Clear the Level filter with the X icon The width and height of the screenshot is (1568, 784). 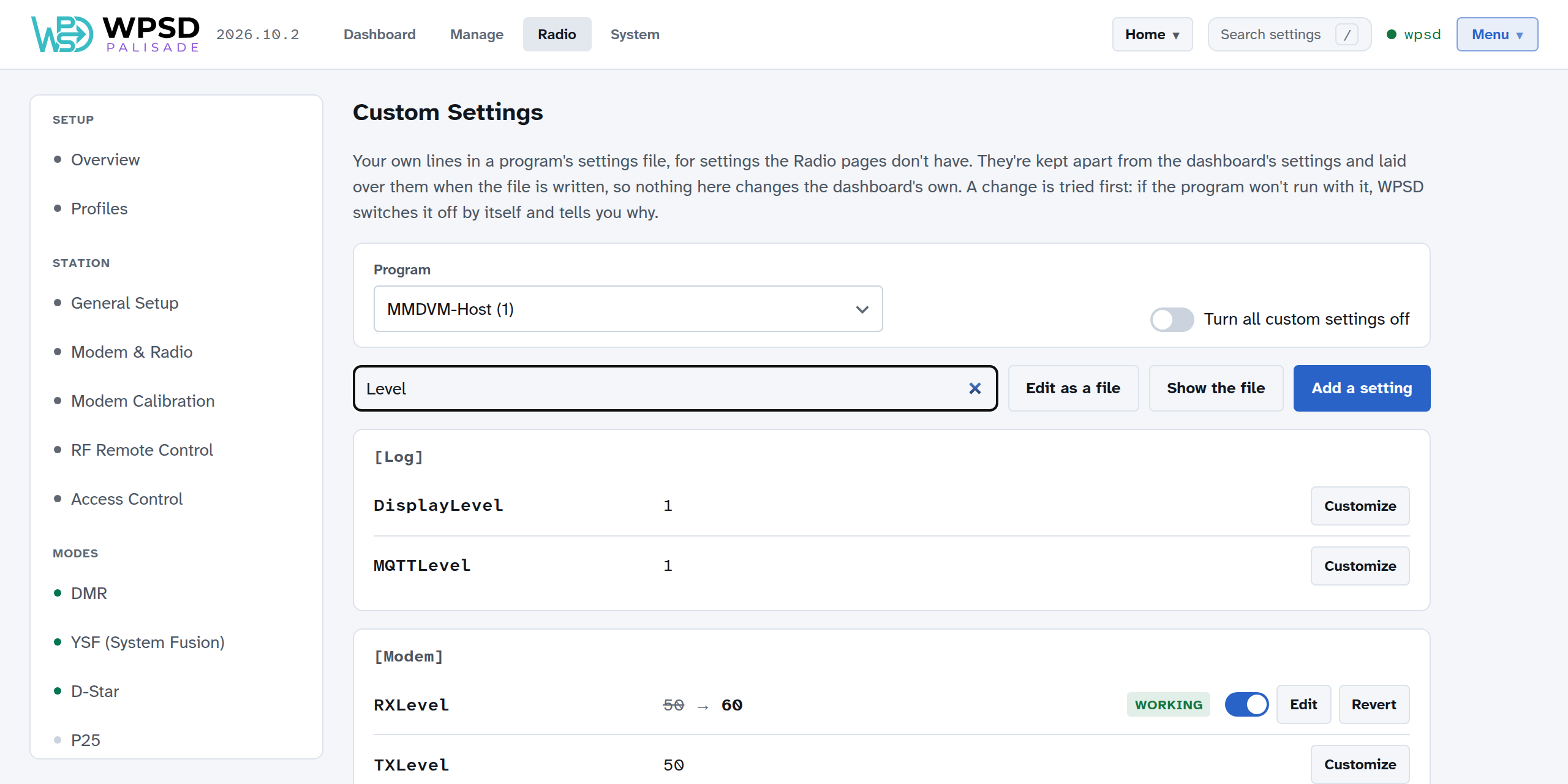[x=974, y=388]
